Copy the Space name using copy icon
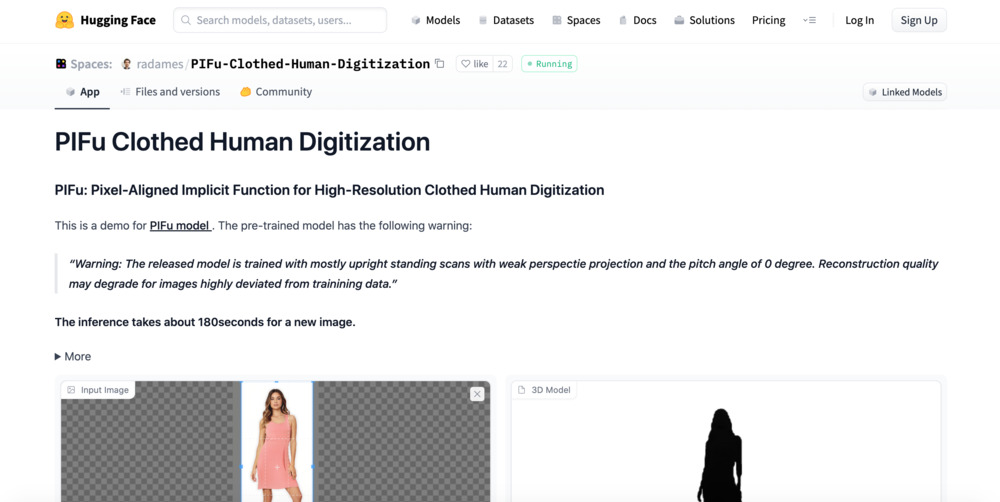 pos(439,64)
